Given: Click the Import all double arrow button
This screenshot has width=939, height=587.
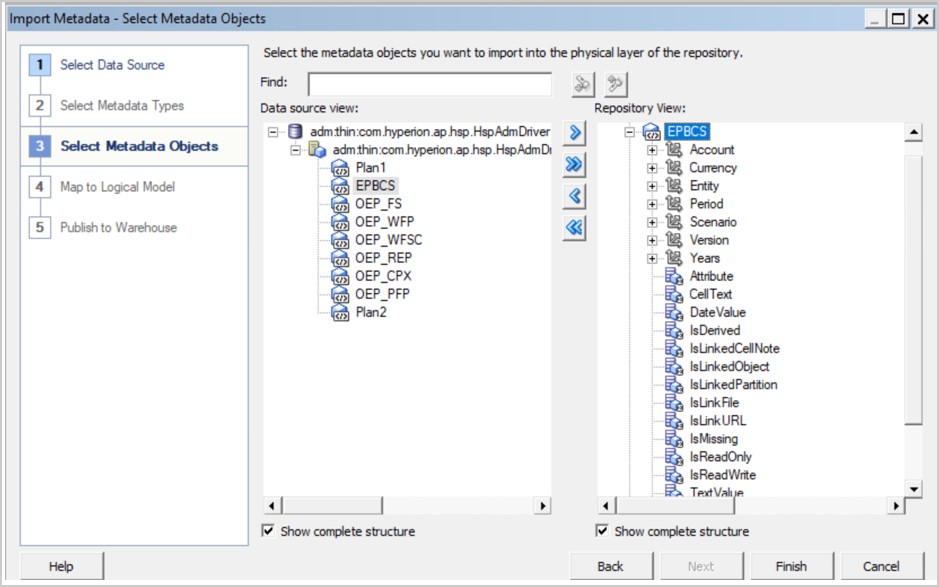Looking at the screenshot, I should click(x=574, y=163).
